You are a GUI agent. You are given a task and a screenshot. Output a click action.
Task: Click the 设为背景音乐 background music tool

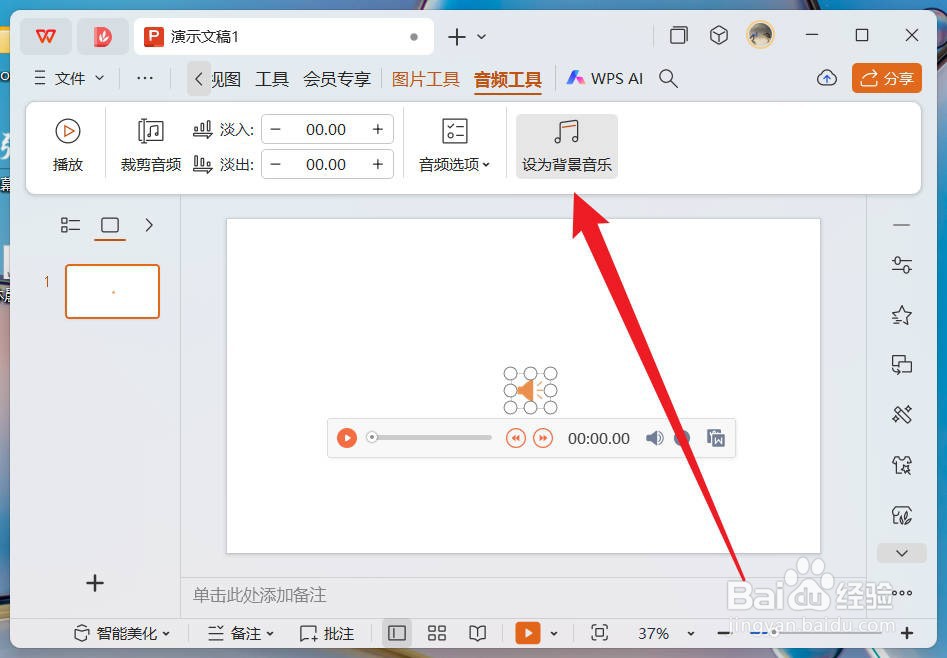566,145
